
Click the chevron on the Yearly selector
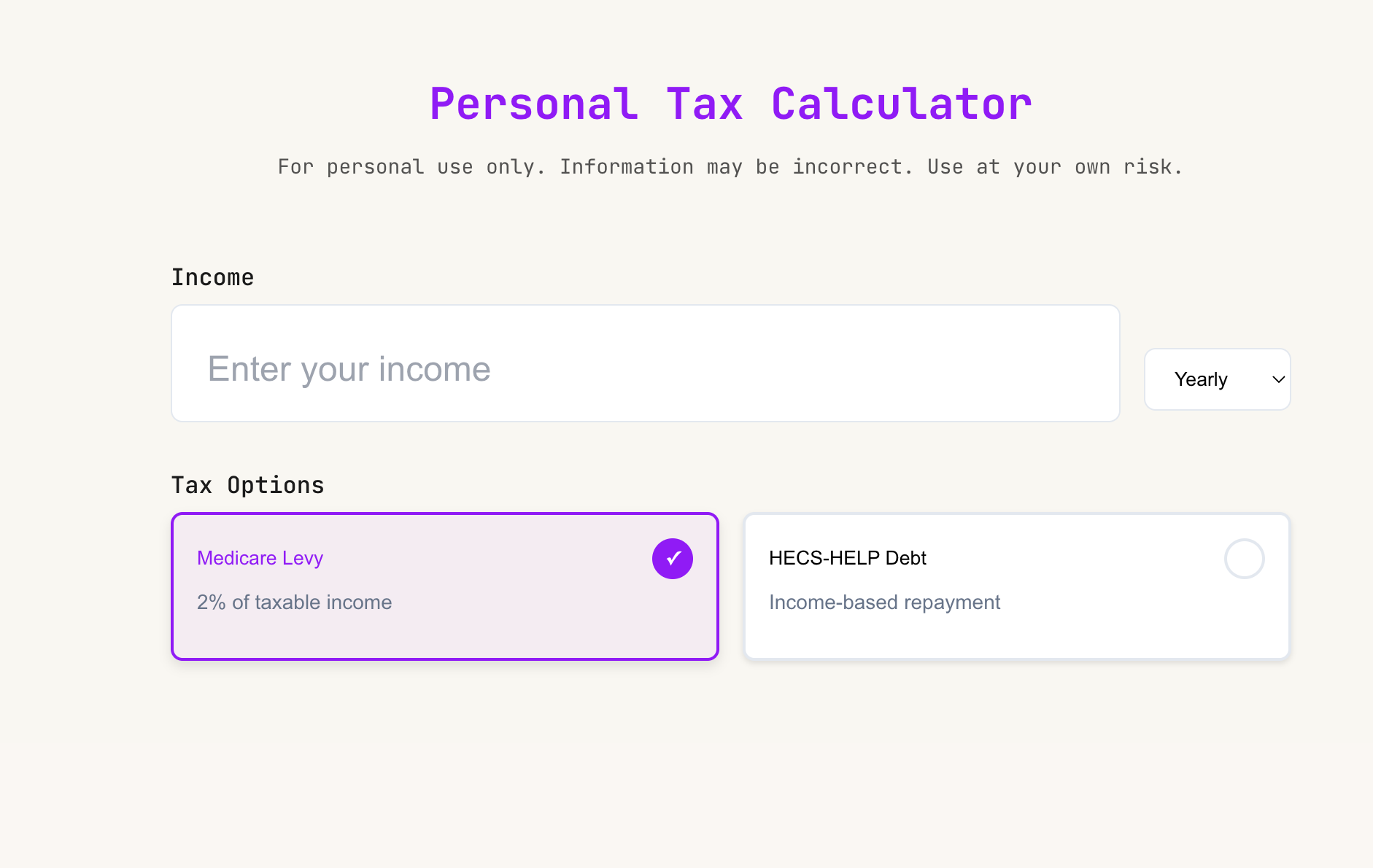tap(1278, 379)
